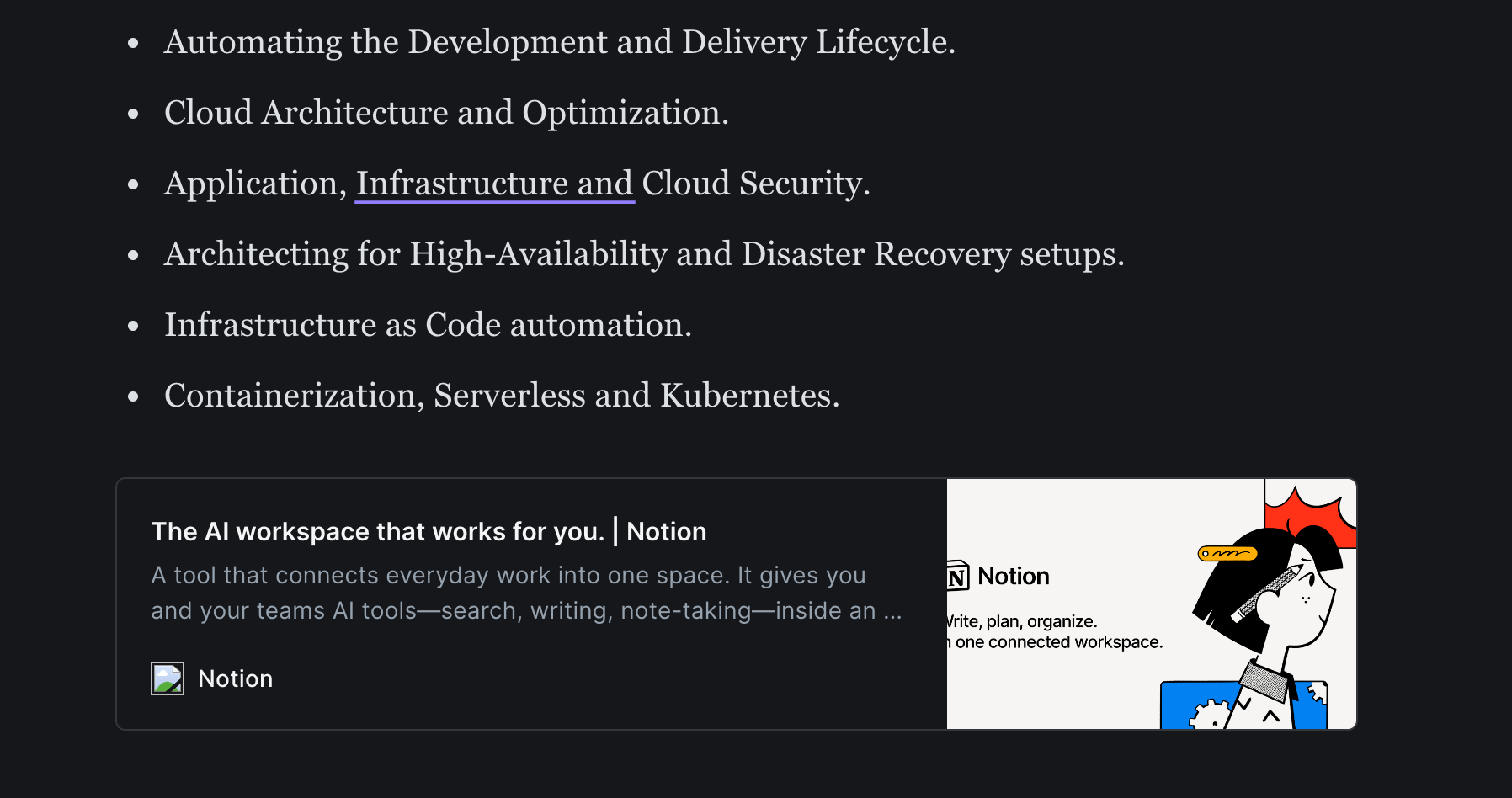
Task: Click the bullet dot before "Containerization"
Action: click(133, 396)
